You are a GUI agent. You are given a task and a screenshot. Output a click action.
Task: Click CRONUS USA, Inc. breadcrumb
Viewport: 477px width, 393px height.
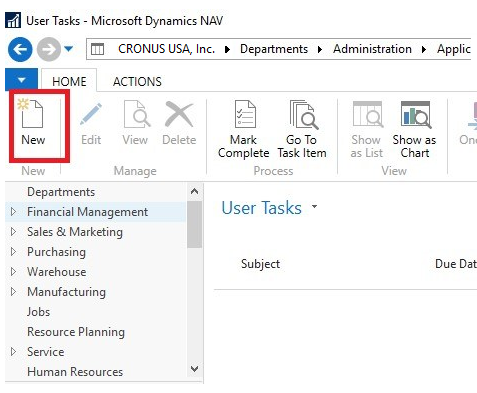166,49
